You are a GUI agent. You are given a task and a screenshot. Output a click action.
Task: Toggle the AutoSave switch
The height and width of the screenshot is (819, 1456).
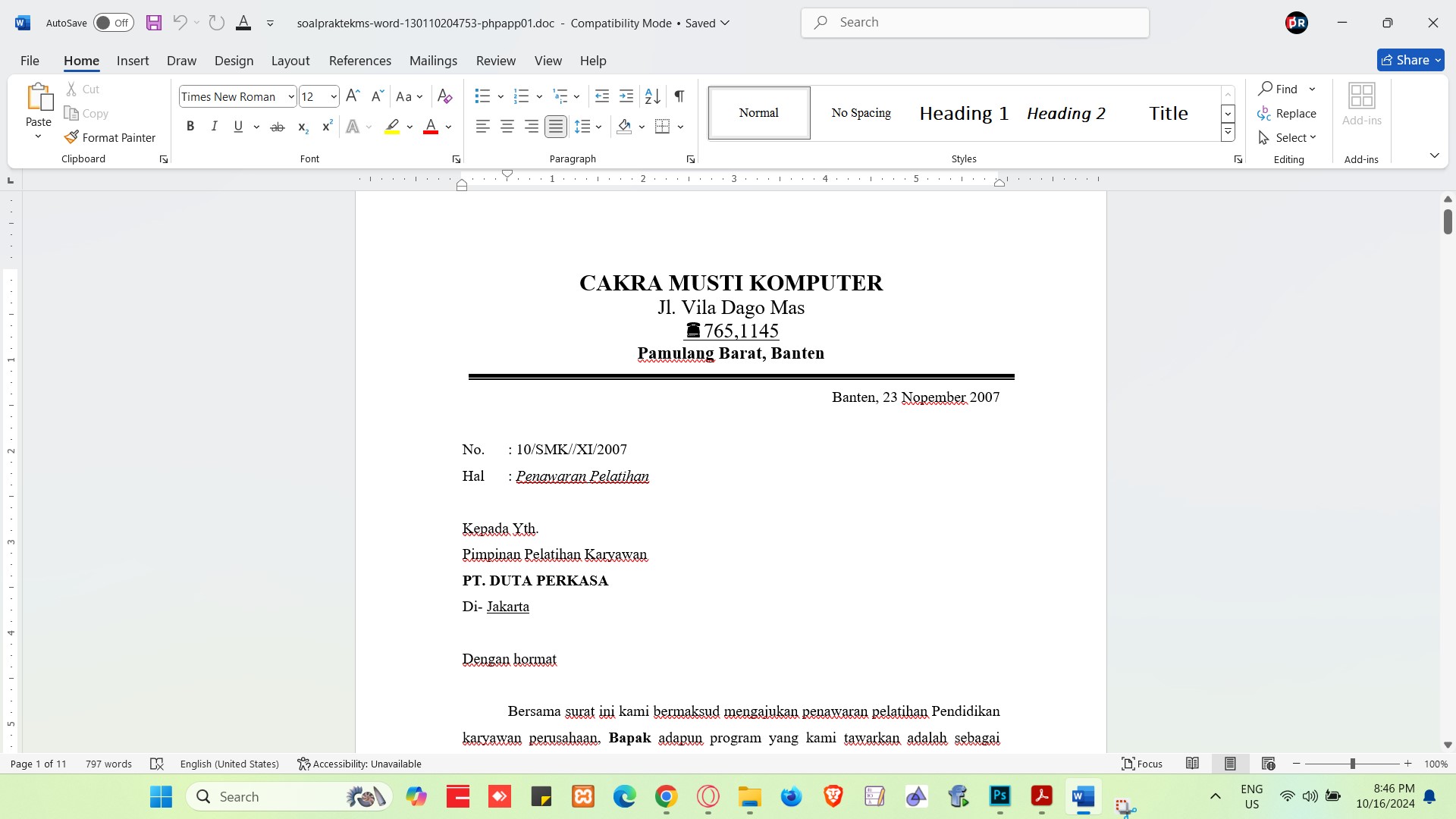[113, 22]
